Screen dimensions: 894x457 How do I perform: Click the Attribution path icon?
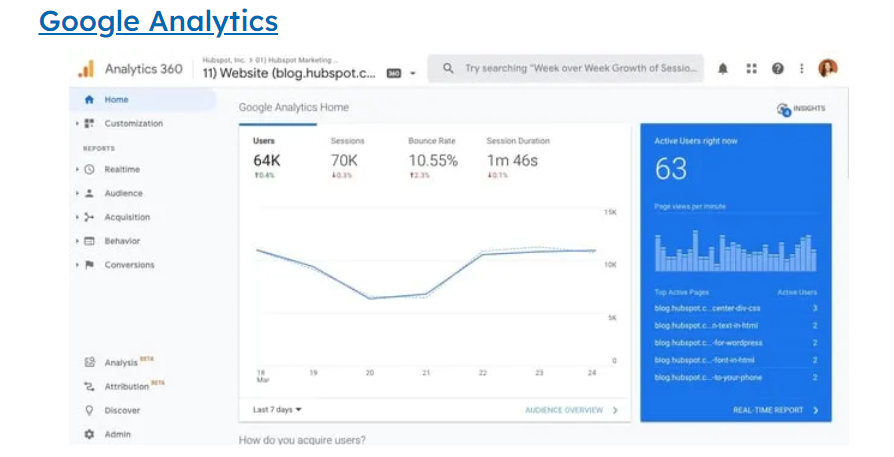point(90,387)
